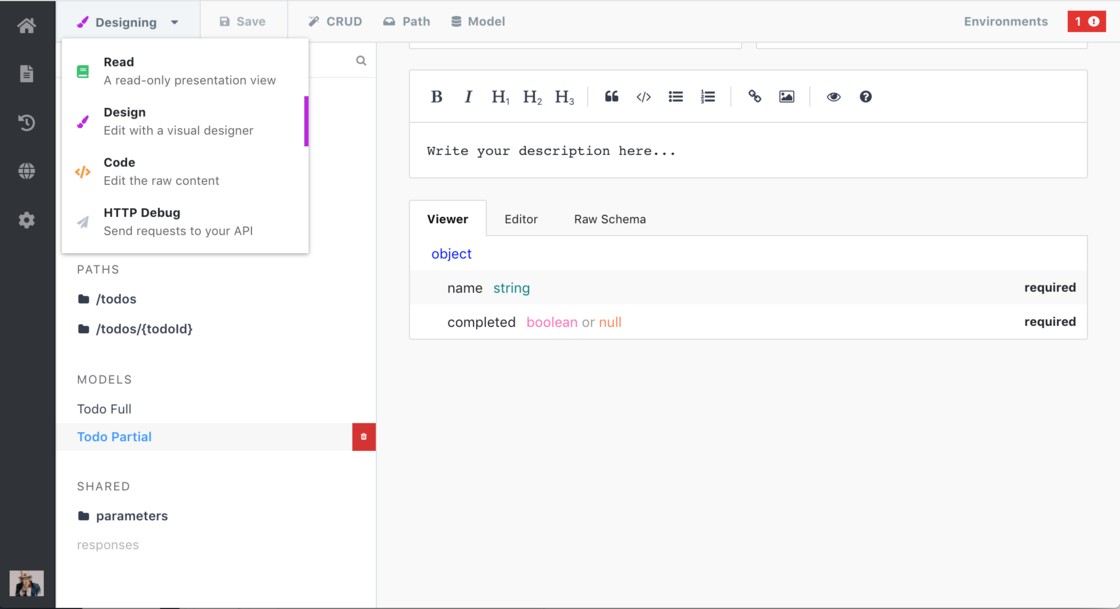Open the Designing mode dropdown

(125, 21)
